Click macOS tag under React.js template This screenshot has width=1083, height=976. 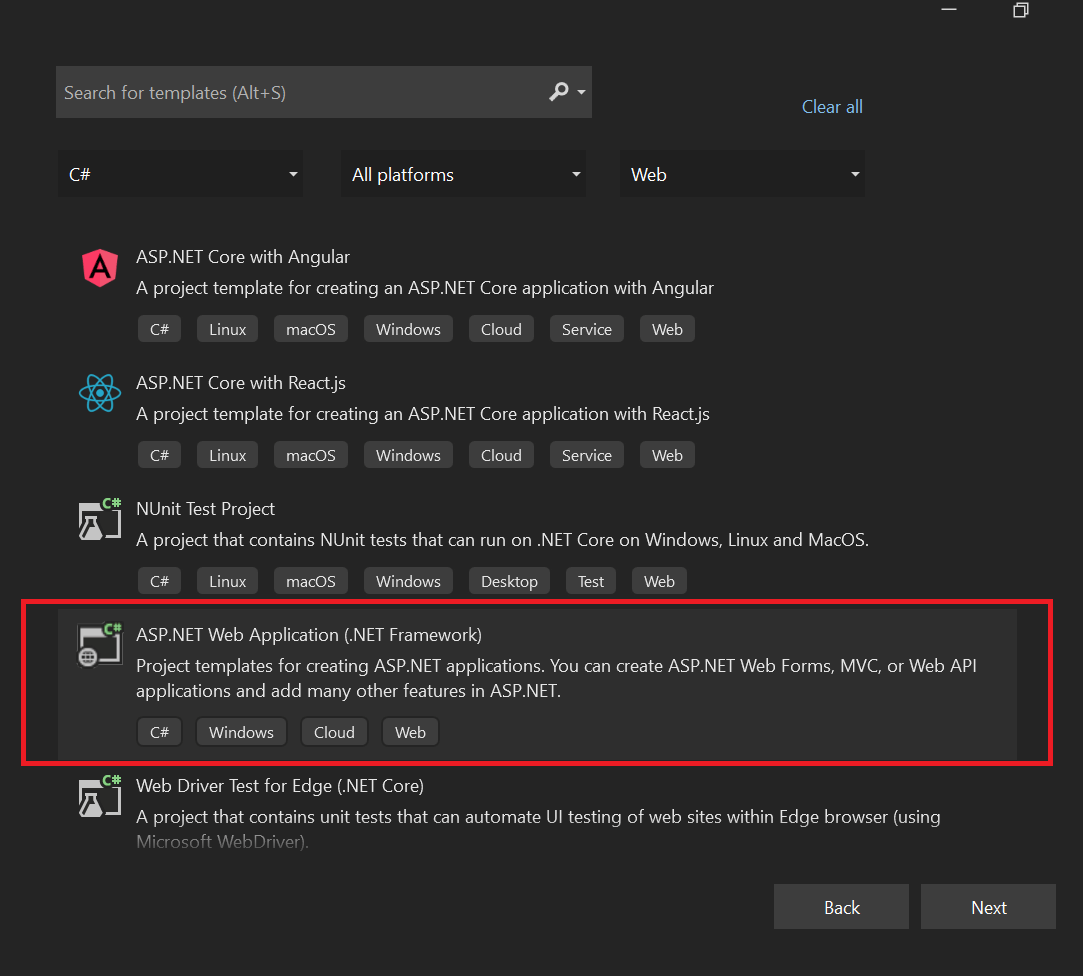click(311, 455)
